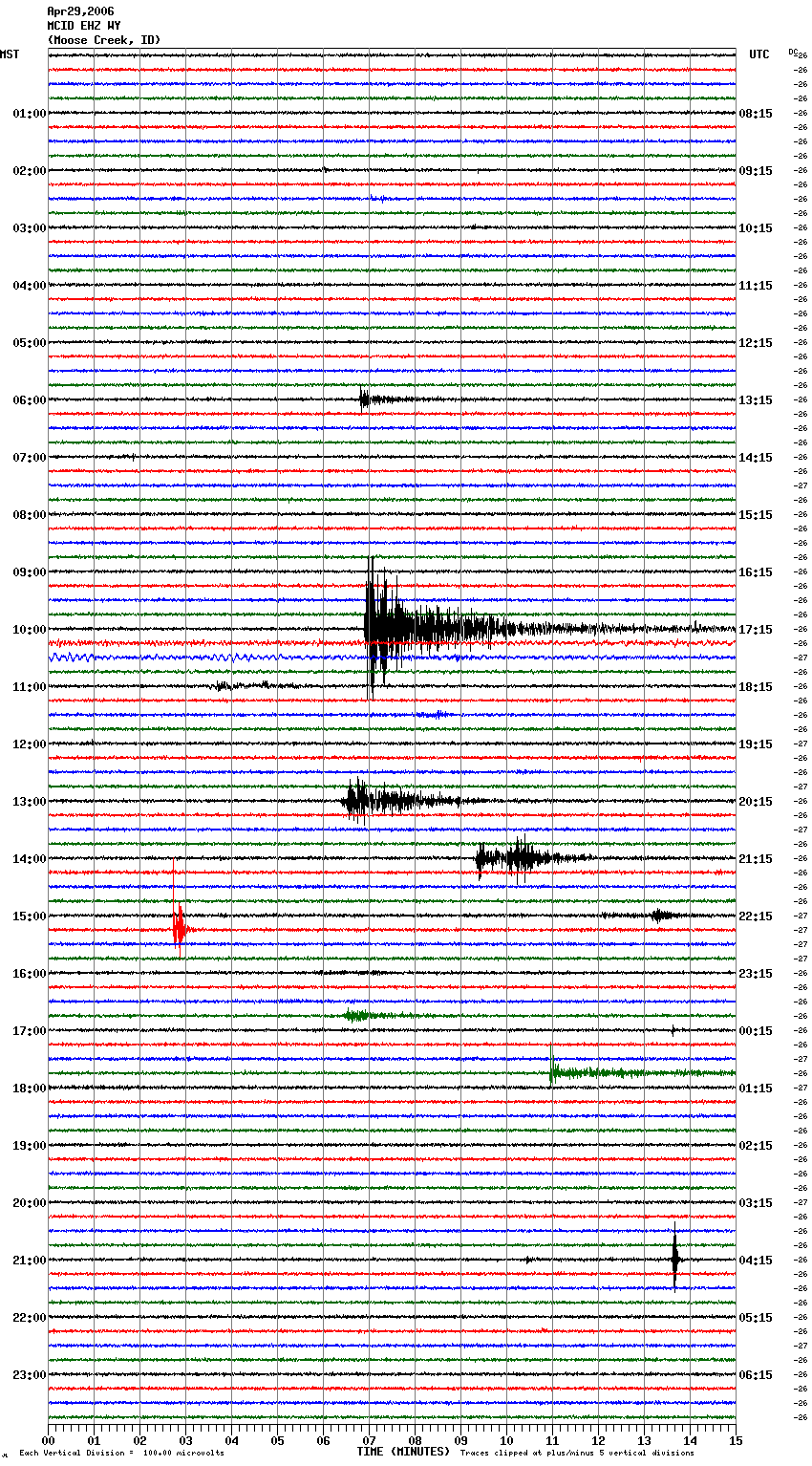Click the "UTC" column header
Viewport: 812px width, 1466px height.
pyautogui.click(x=759, y=54)
